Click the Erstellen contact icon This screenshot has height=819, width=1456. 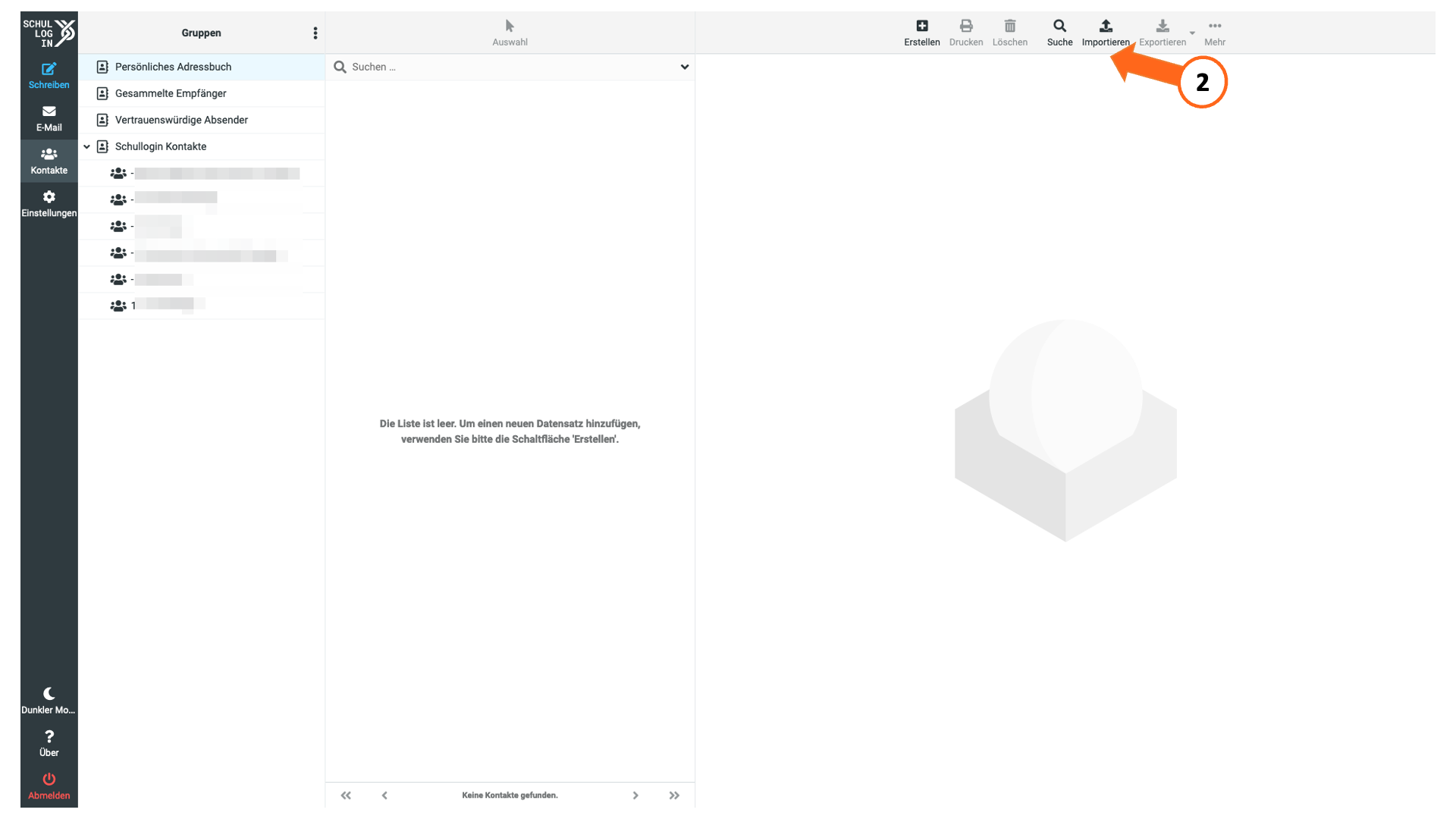tap(922, 26)
